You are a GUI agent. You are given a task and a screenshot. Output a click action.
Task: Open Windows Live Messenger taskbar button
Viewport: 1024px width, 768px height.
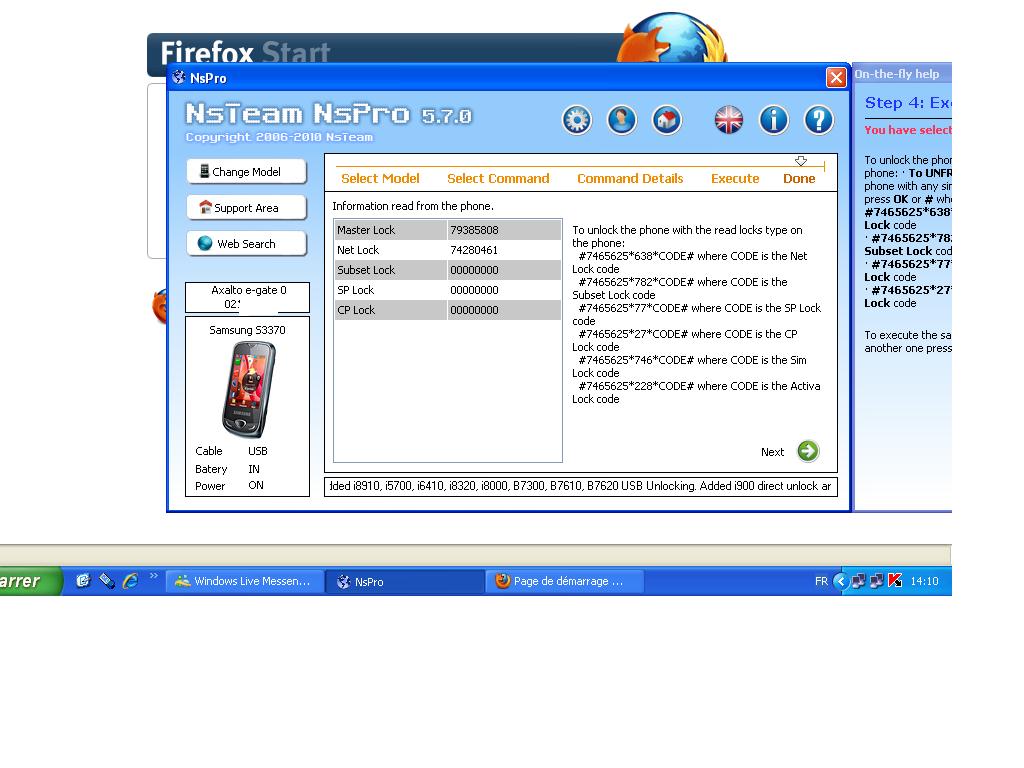(x=245, y=581)
